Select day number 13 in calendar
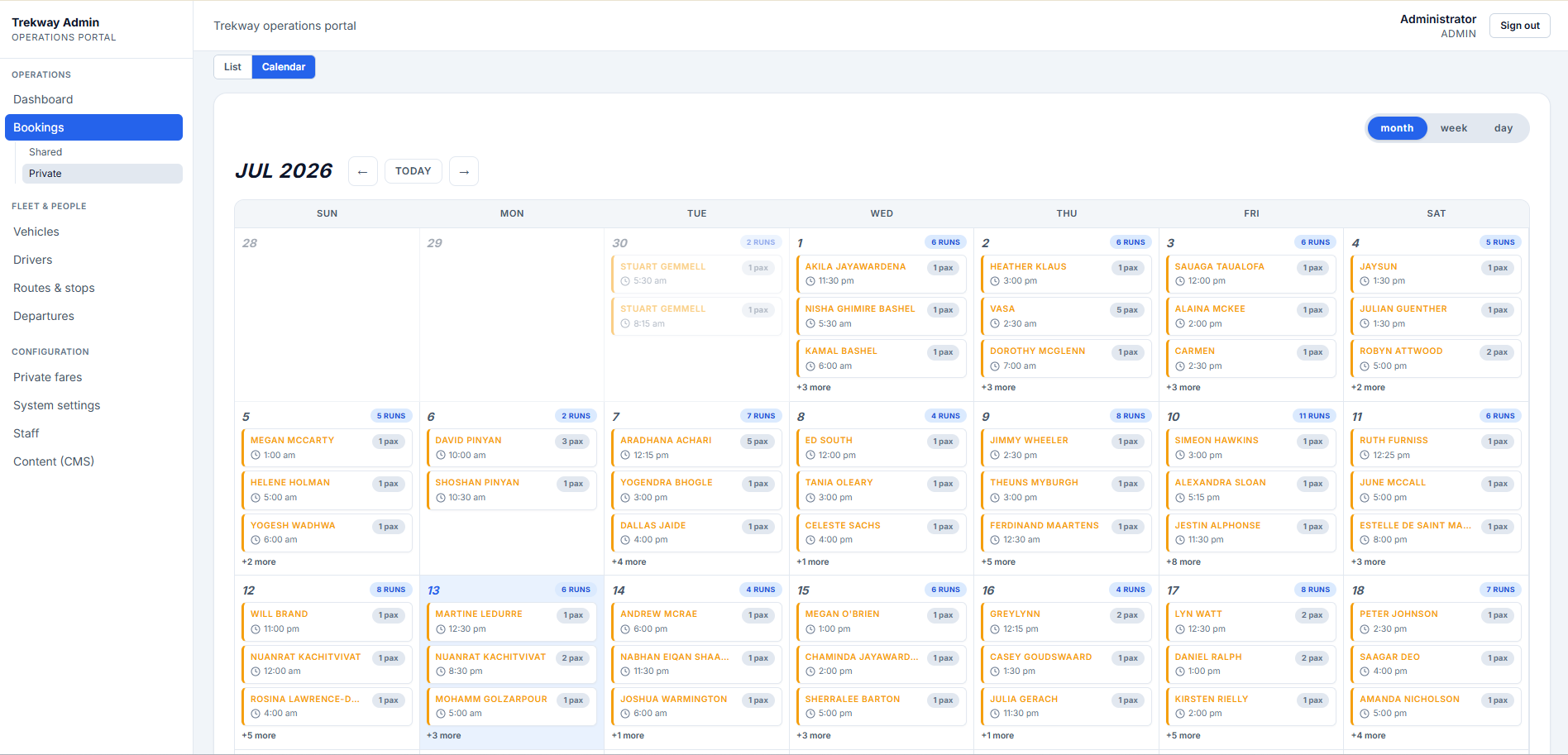1568x755 pixels. [433, 590]
